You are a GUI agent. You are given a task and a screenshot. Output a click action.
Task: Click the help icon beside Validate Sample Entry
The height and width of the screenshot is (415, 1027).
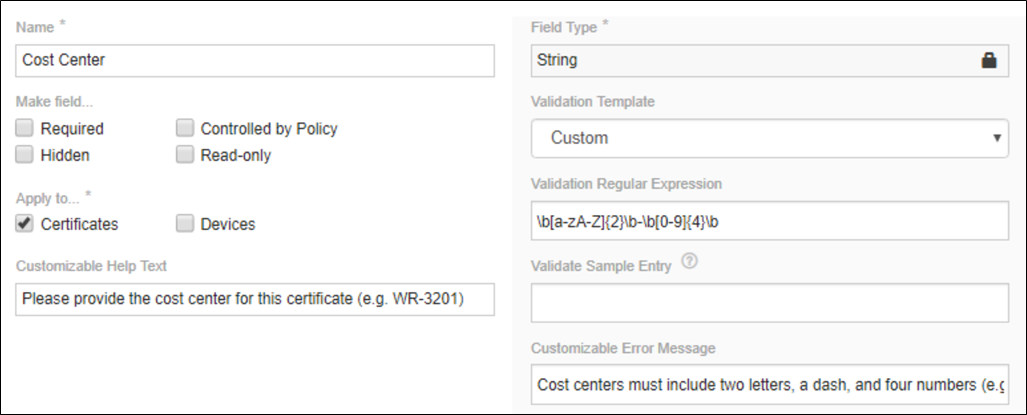click(686, 263)
